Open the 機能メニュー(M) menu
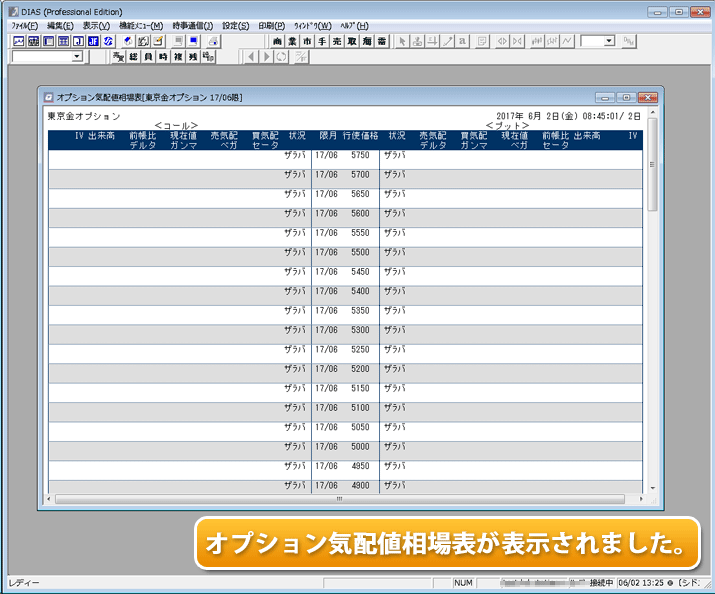This screenshot has height=594, width=715. click(x=140, y=25)
